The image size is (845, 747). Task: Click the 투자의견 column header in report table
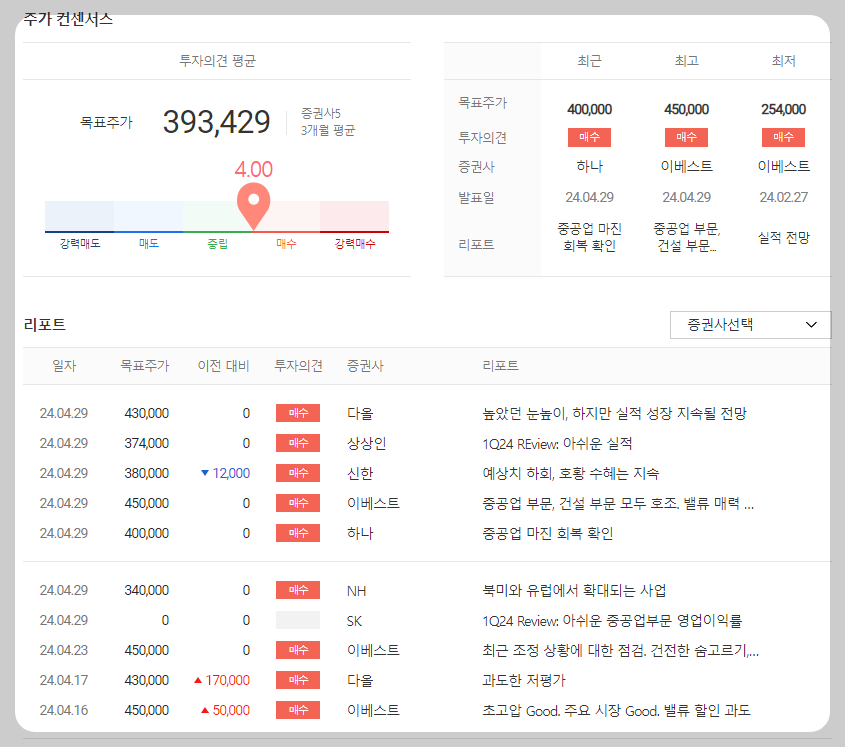coord(299,366)
